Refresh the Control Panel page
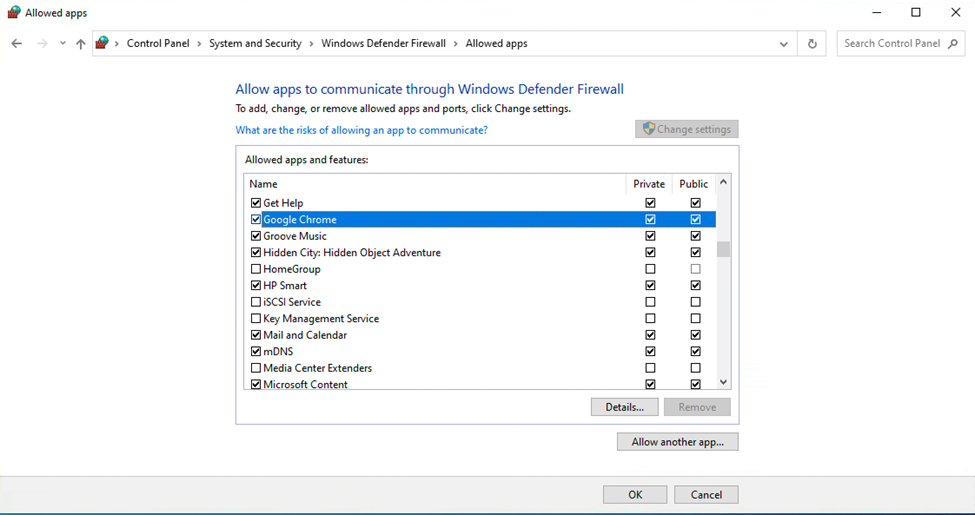 click(x=812, y=44)
